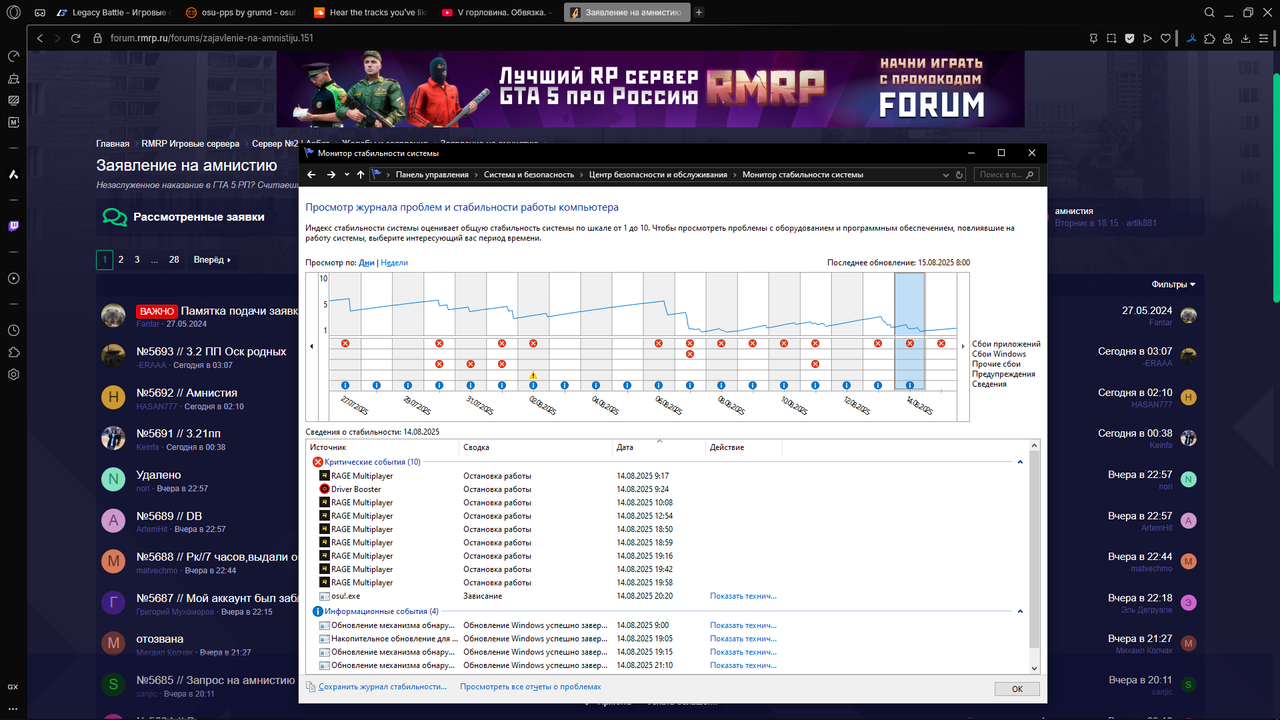
Task: Switch chart view to Дни
Action: coord(366,262)
